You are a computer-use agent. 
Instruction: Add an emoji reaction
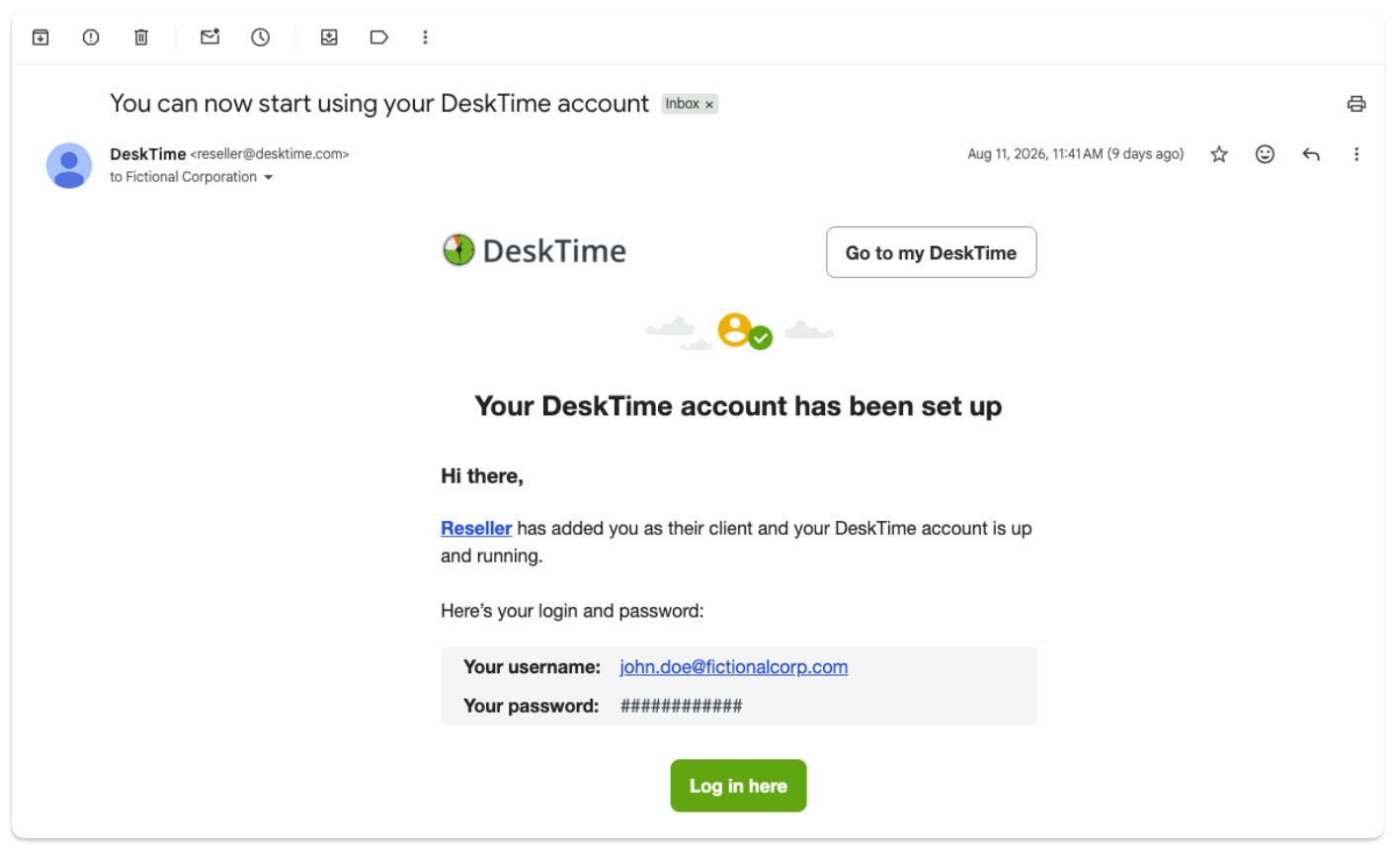[x=1265, y=154]
